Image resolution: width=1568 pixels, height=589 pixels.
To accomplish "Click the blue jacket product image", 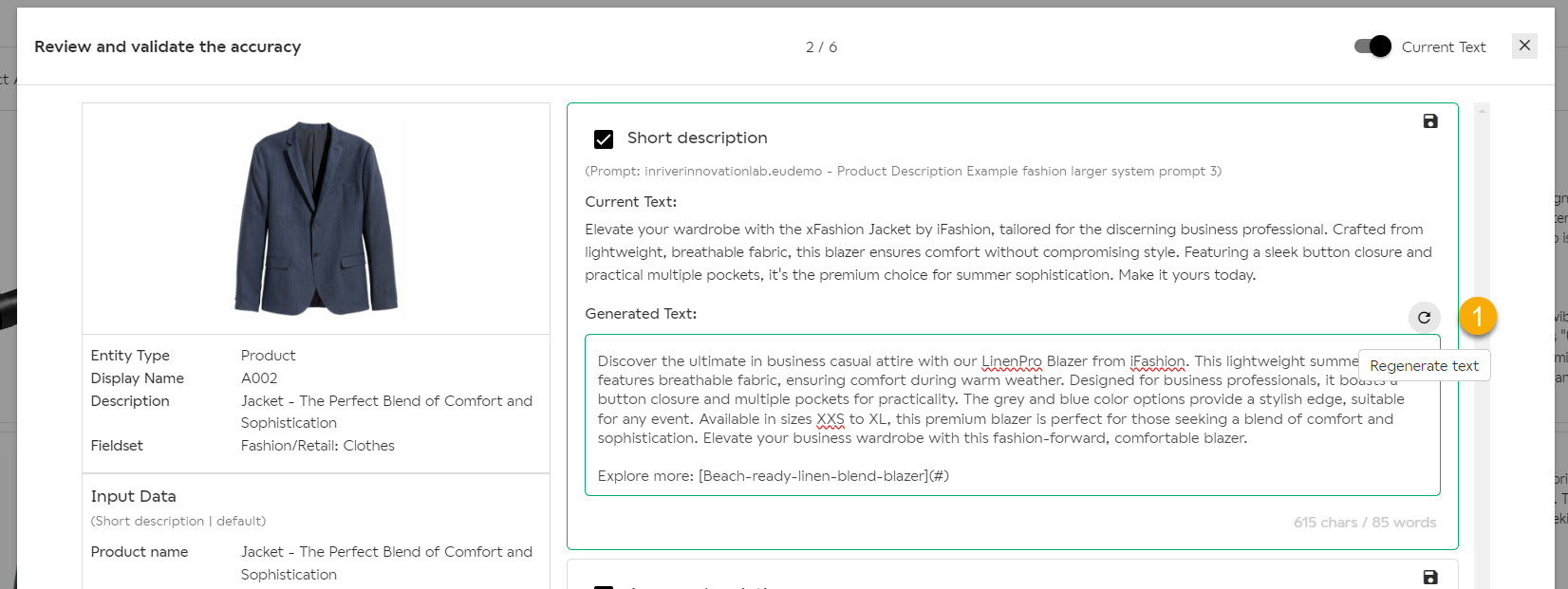I will click(x=316, y=218).
